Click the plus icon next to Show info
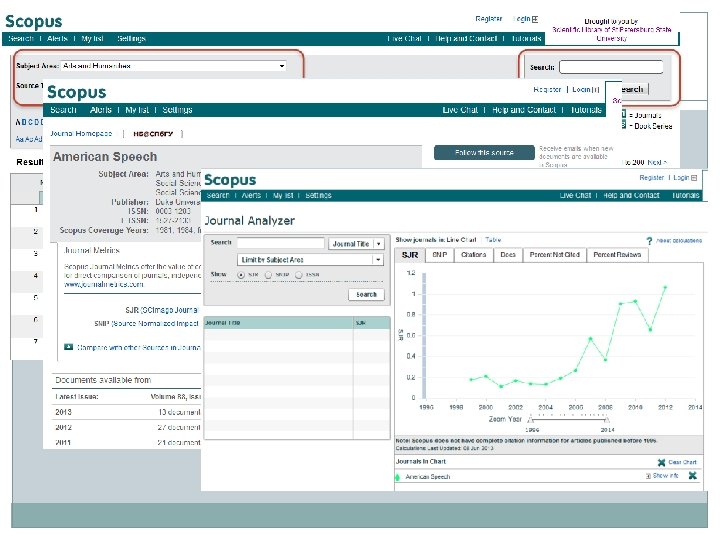The width and height of the screenshot is (720, 540). (x=648, y=476)
